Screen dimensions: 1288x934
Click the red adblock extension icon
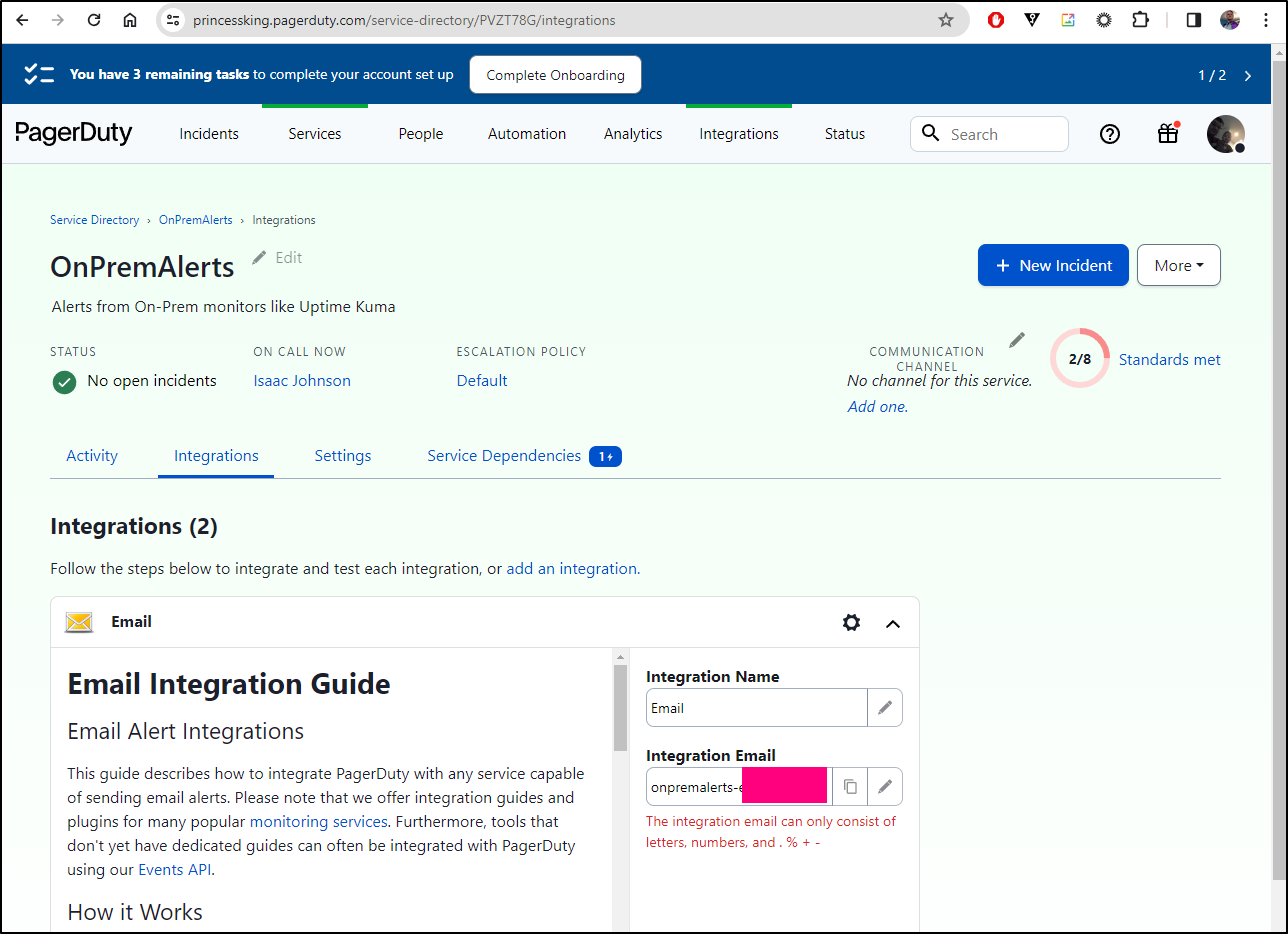coord(996,20)
